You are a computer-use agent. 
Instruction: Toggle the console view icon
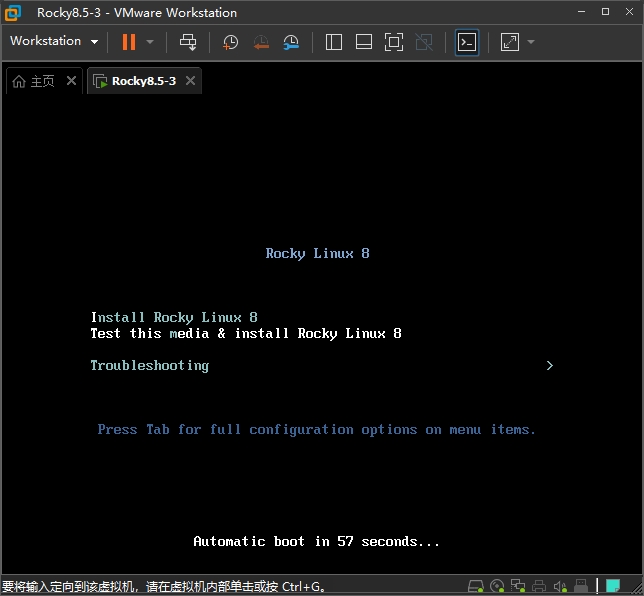pyautogui.click(x=467, y=42)
